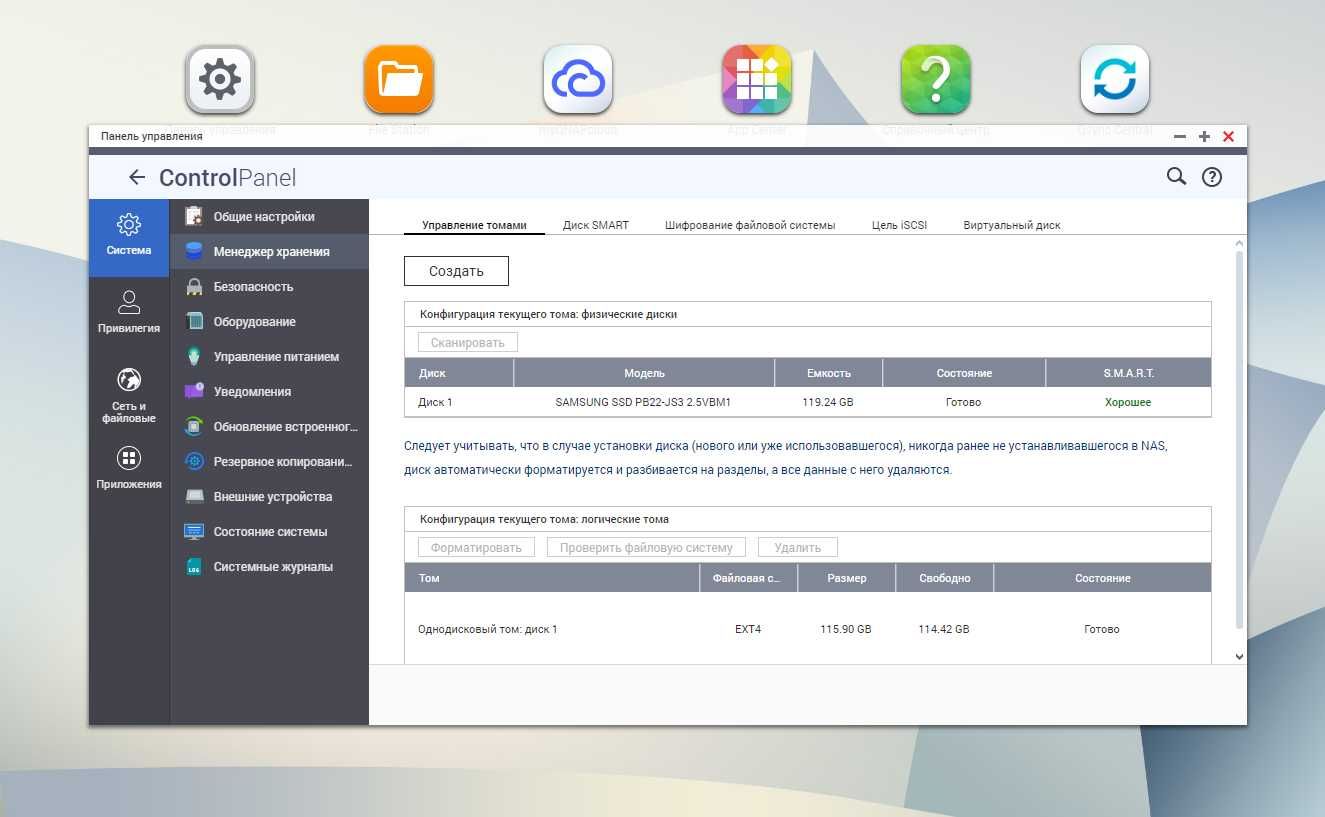1325x817 pixels.
Task: Click the Создать button
Action: click(x=456, y=271)
